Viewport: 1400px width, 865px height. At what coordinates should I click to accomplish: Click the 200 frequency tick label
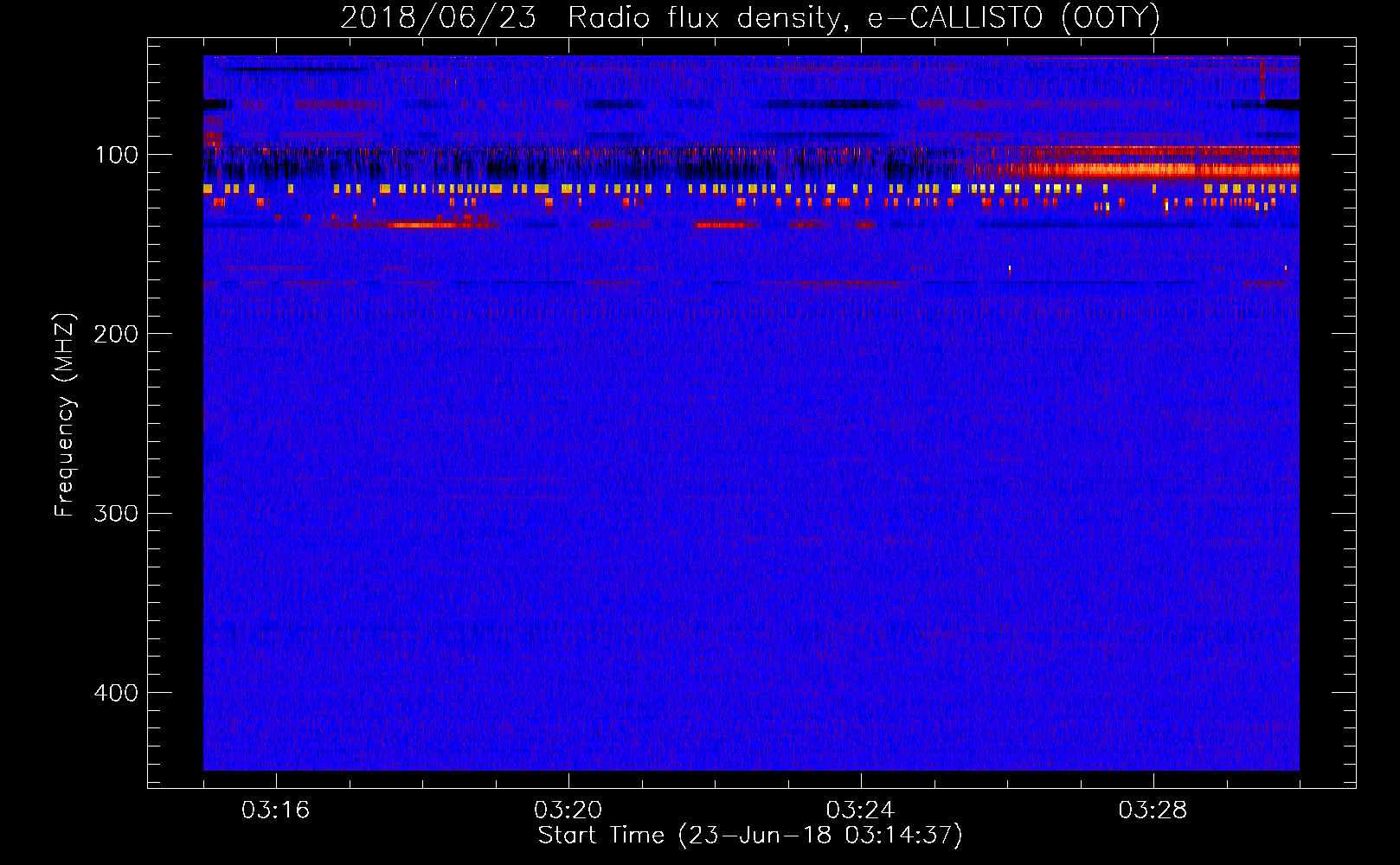pyautogui.click(x=116, y=334)
